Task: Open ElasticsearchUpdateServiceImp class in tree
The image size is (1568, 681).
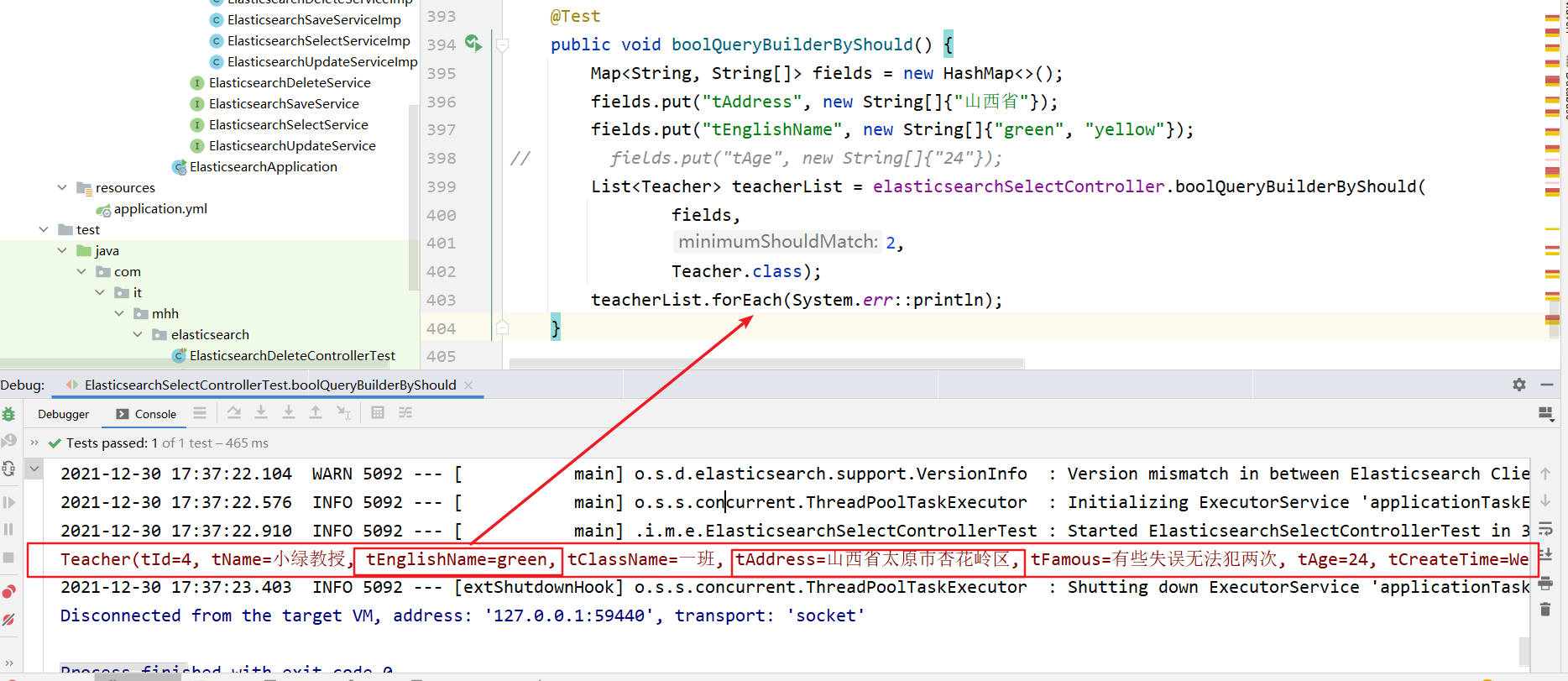Action: (x=322, y=61)
